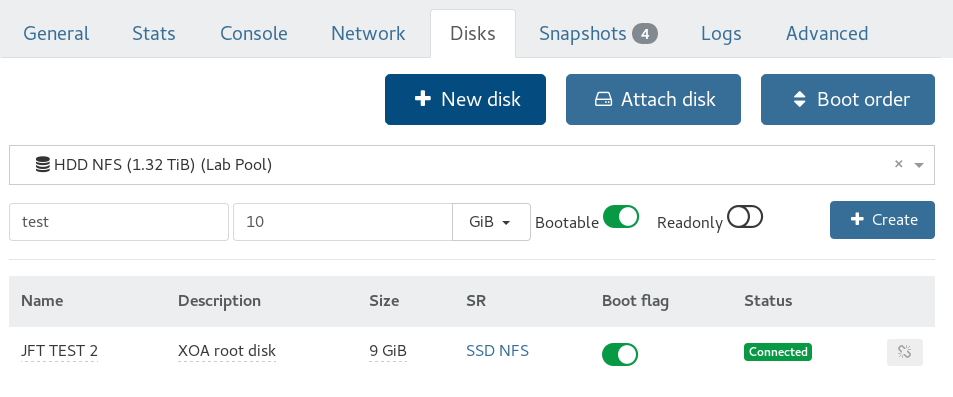Open the Snapshots tab
The width and height of the screenshot is (953, 397).
(x=598, y=33)
